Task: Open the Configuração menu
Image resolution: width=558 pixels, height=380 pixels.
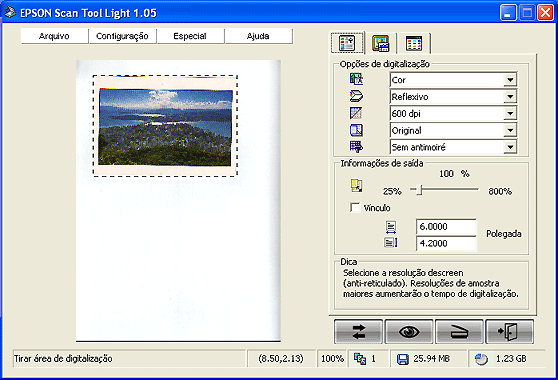Action: 122,36
